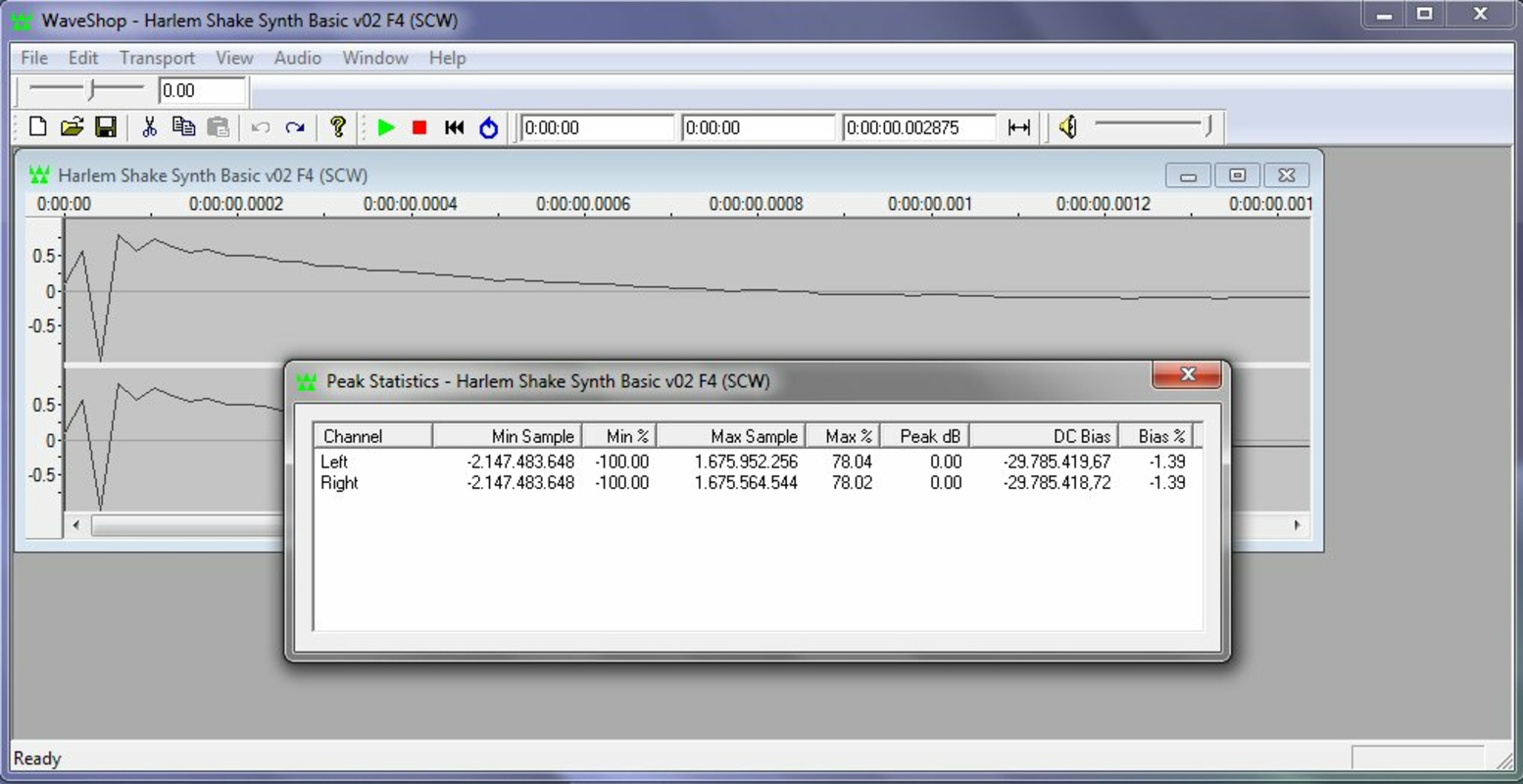
Task: Open the Audio menu
Action: [298, 58]
